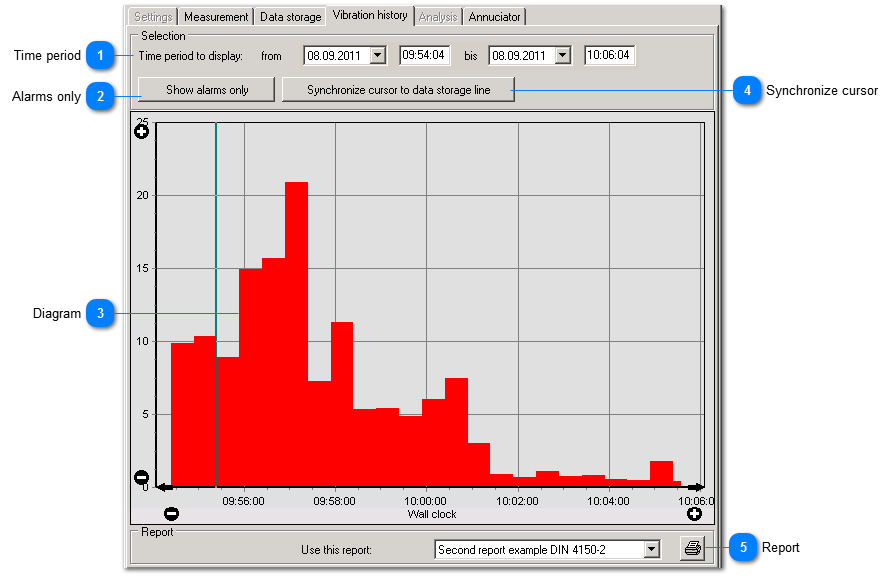Select the start time field showing 09:54:04

click(424, 55)
